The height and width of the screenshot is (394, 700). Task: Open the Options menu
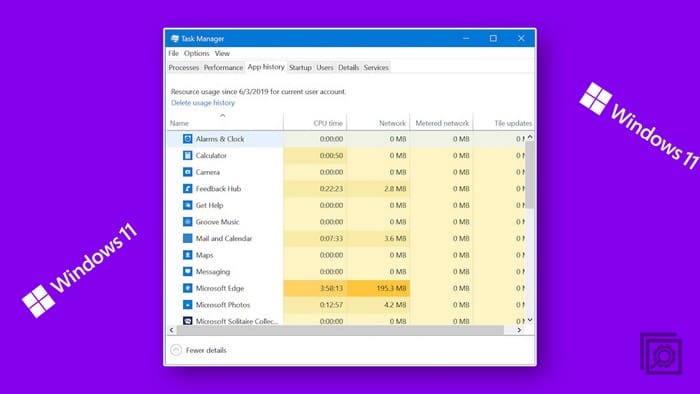(x=196, y=53)
